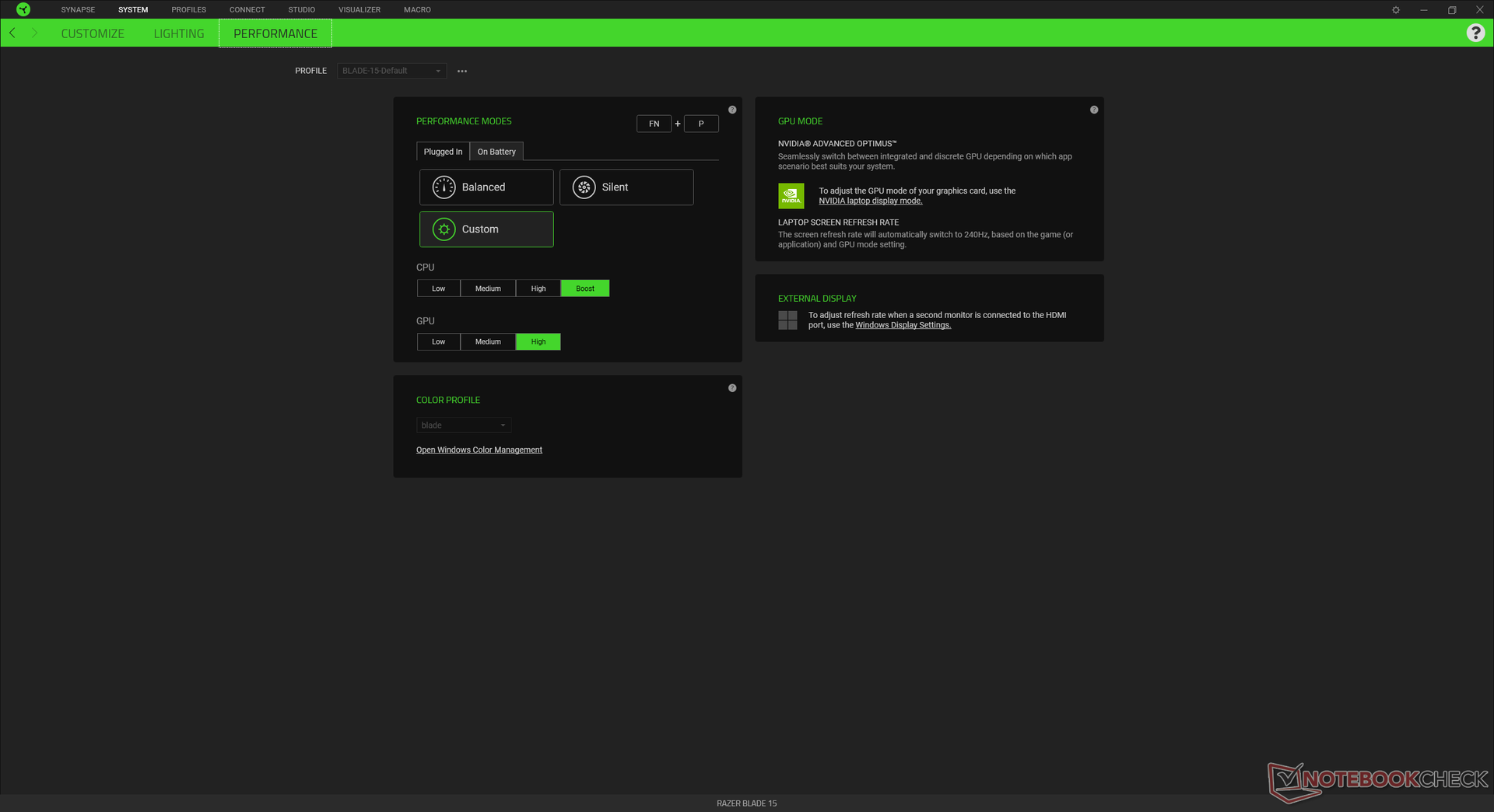Set CPU to Low
The height and width of the screenshot is (812, 1494).
pos(439,289)
